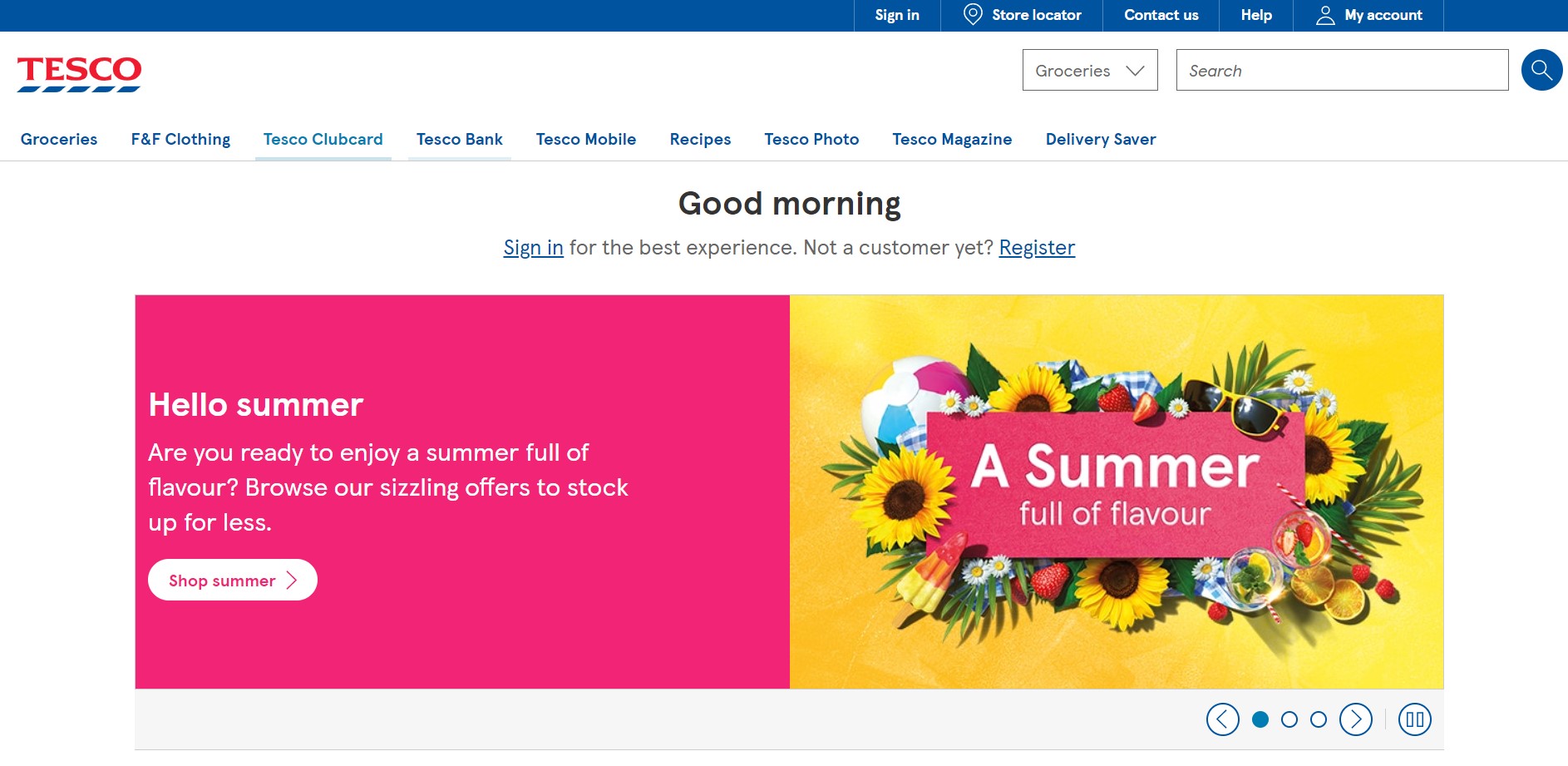
Task: Open Store locator with pin icon
Action: point(1022,15)
